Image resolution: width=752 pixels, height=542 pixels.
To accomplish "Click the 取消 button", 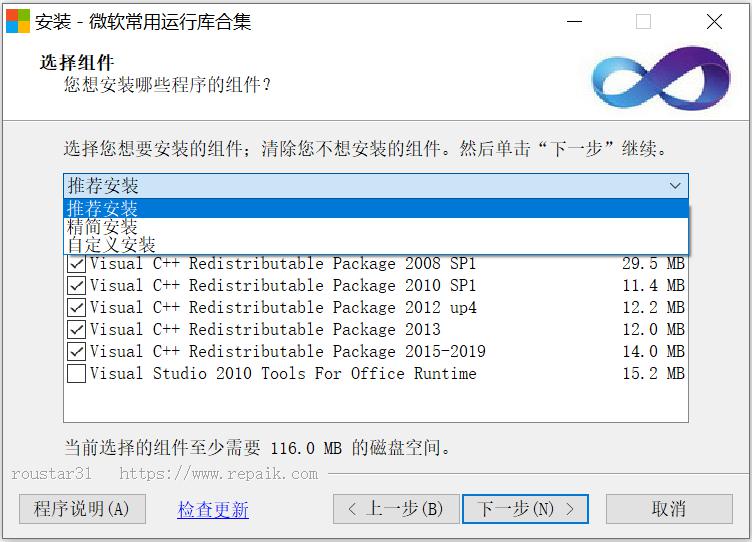I will point(668,509).
